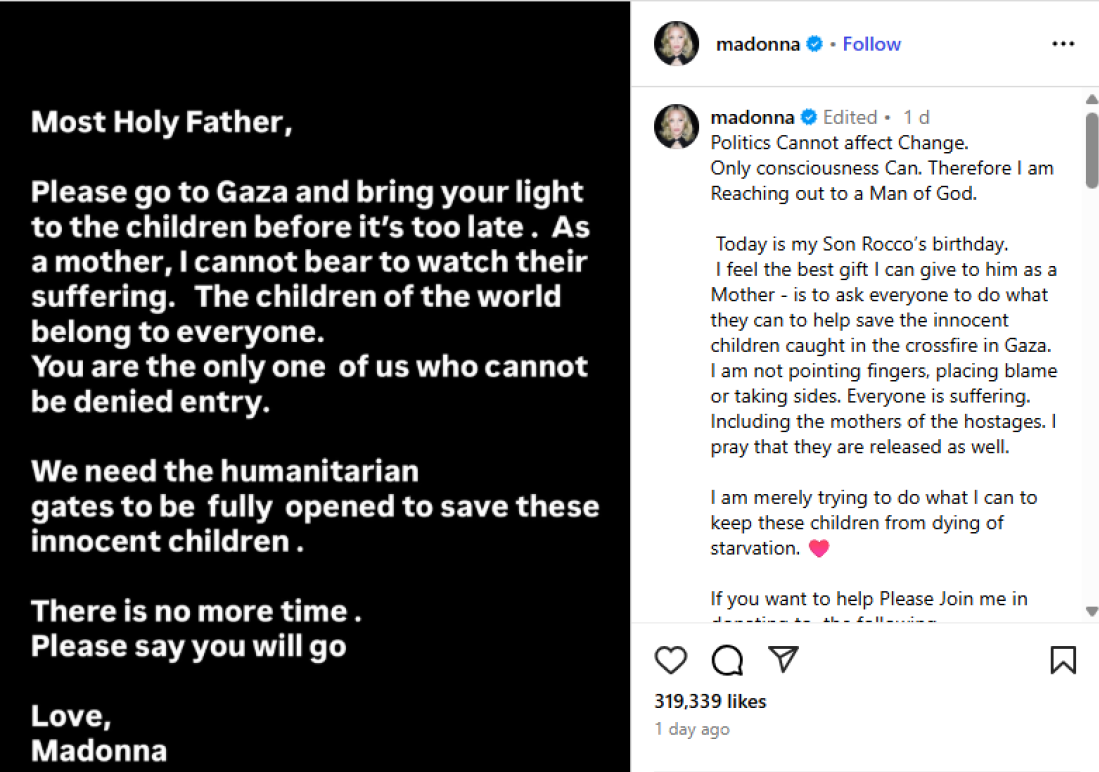This screenshot has height=772, width=1099.
Task: Open Madonna's profile picture in the post header
Action: click(676, 44)
